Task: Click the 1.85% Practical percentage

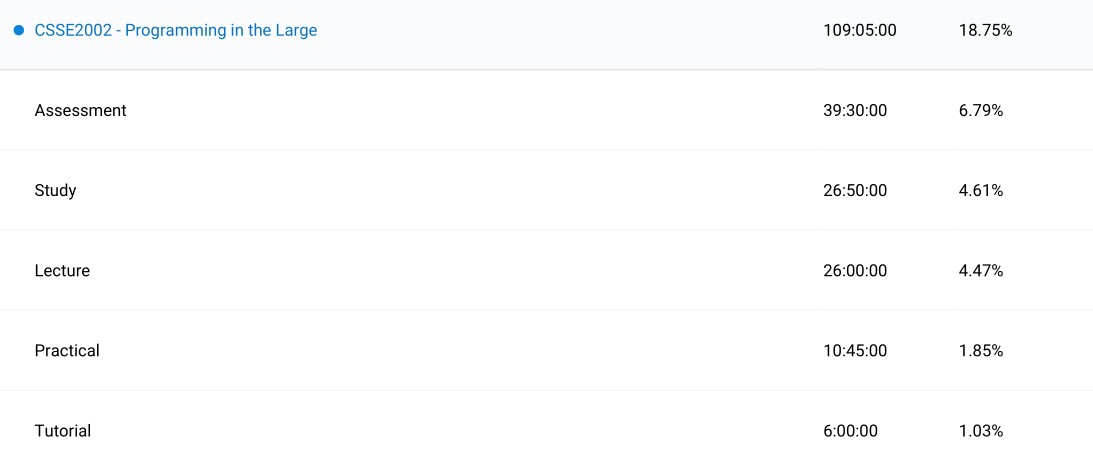Action: [x=980, y=351]
